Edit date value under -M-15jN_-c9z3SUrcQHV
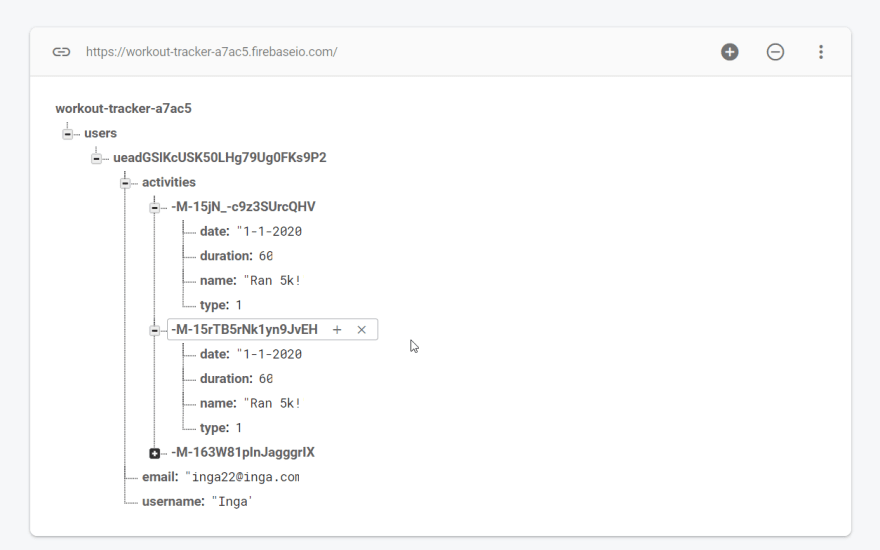The width and height of the screenshot is (880, 550). coord(269,231)
